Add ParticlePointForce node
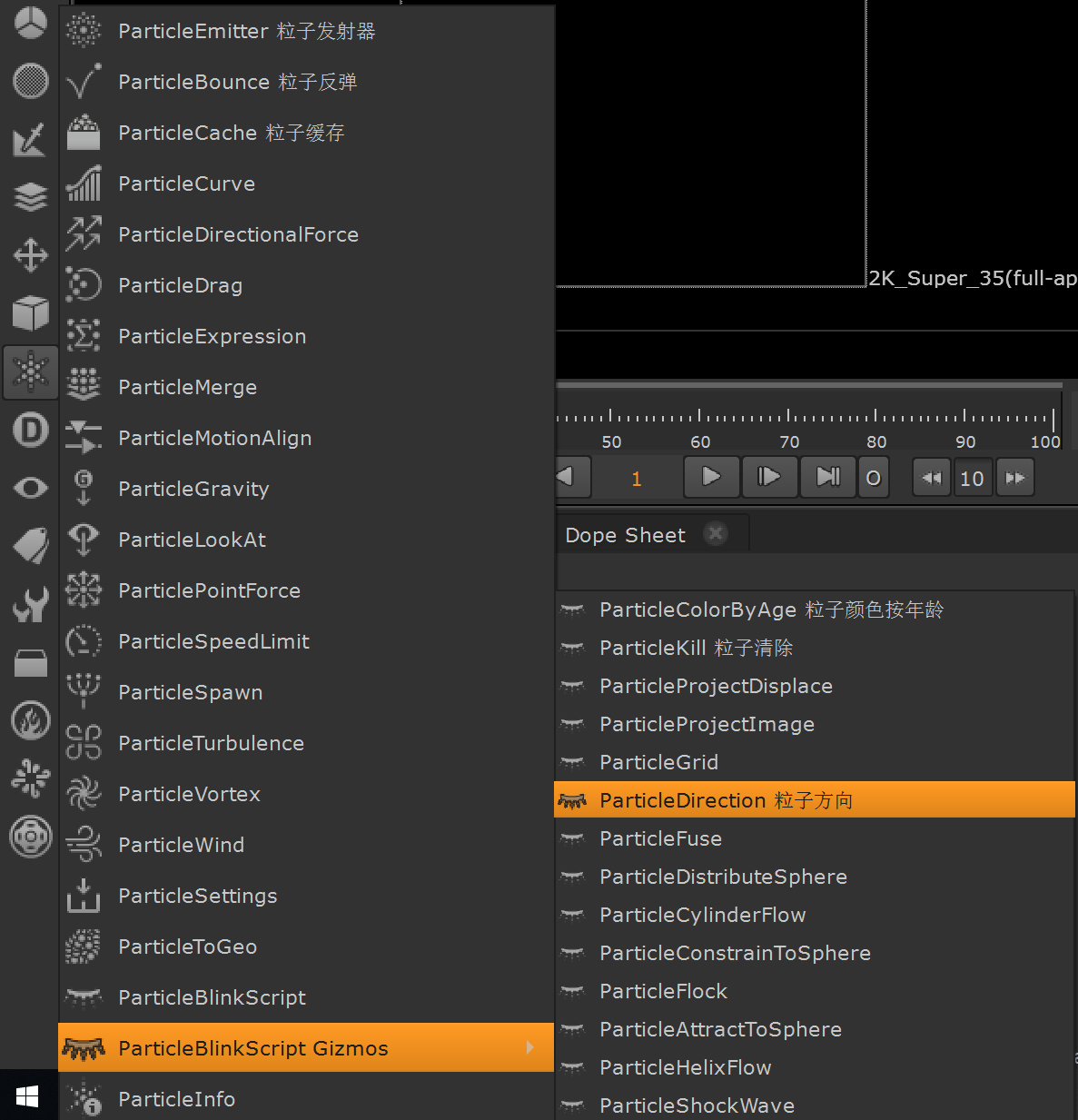Screen dimensions: 1078x1120 [306, 590]
